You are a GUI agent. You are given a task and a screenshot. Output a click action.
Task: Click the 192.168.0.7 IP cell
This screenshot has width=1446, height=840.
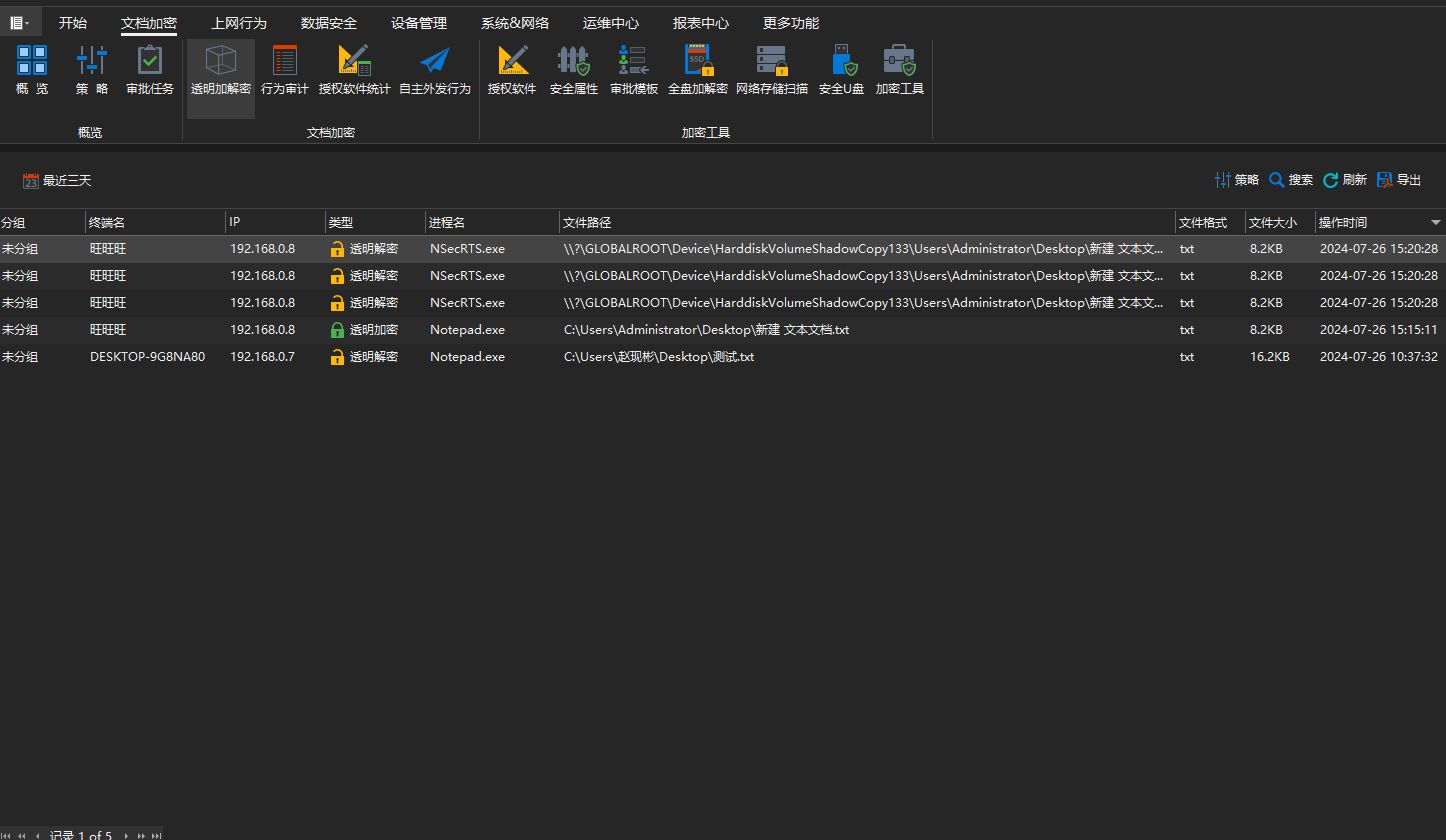coord(262,357)
